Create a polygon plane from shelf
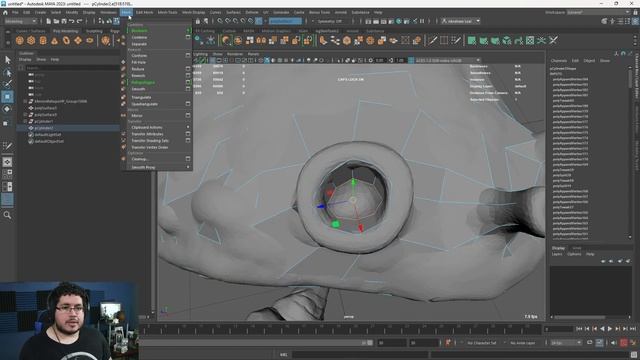Image resolution: width=640 pixels, height=360 pixels. pos(78,40)
